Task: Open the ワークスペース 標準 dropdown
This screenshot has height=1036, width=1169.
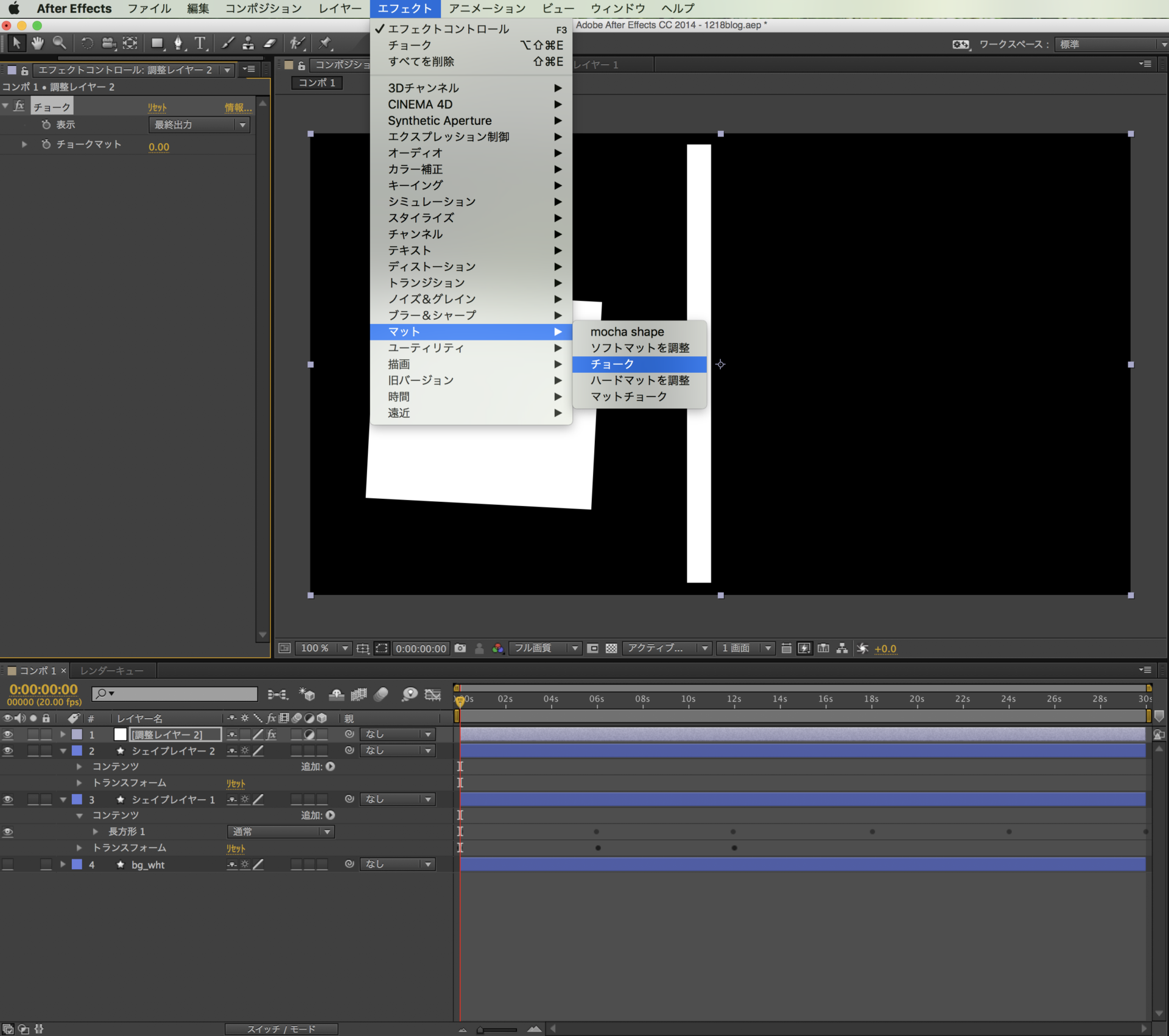Action: (x=1111, y=44)
